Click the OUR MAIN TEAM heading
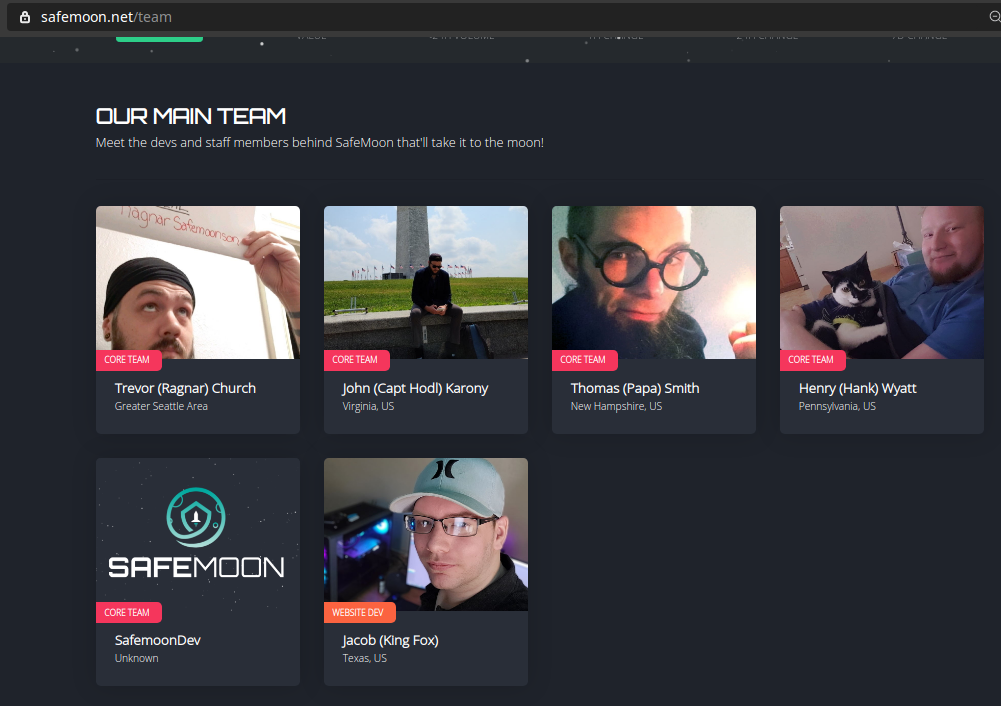This screenshot has height=706, width=1001. pos(191,116)
